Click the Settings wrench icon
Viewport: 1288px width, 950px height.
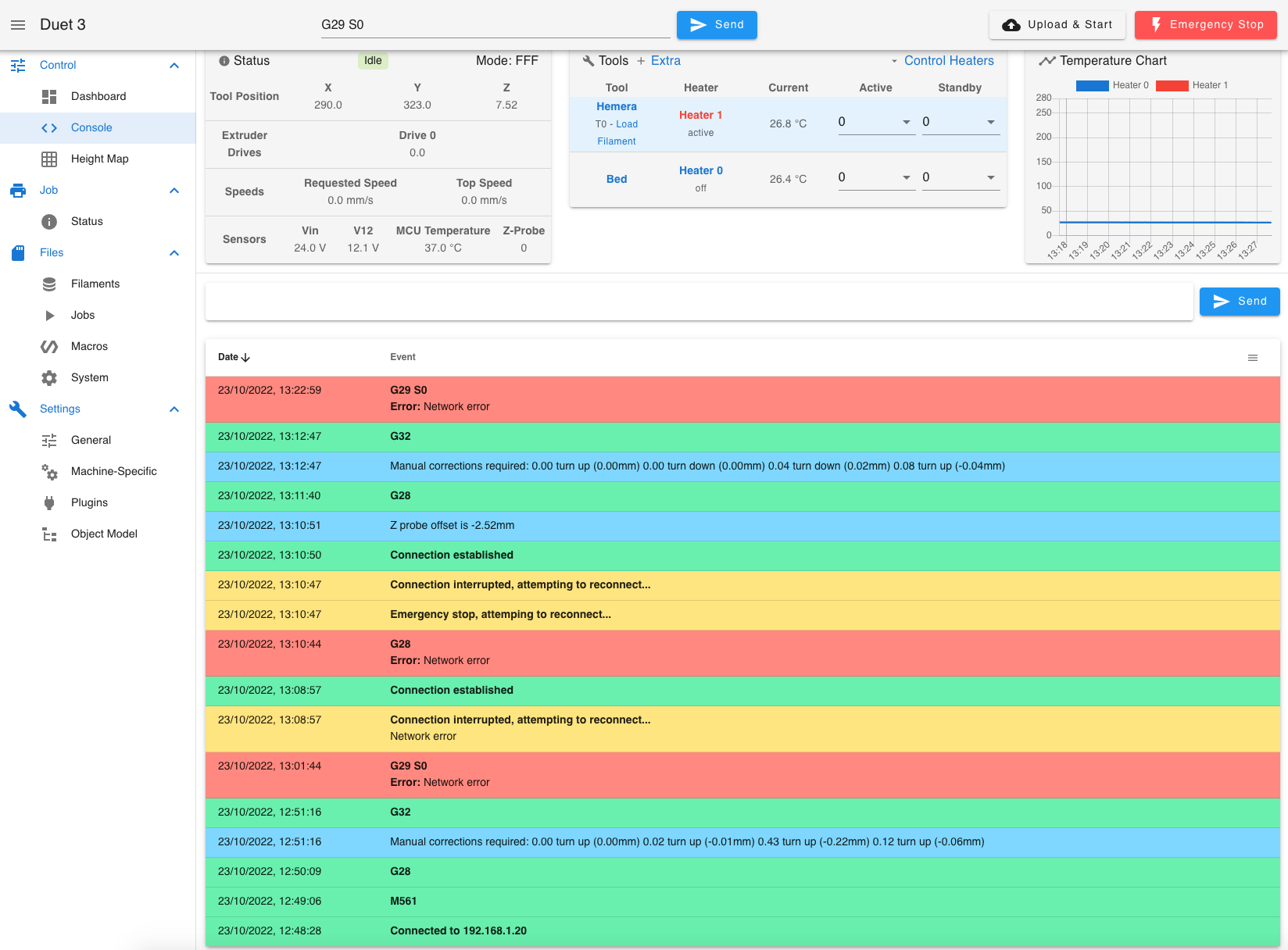(x=18, y=409)
